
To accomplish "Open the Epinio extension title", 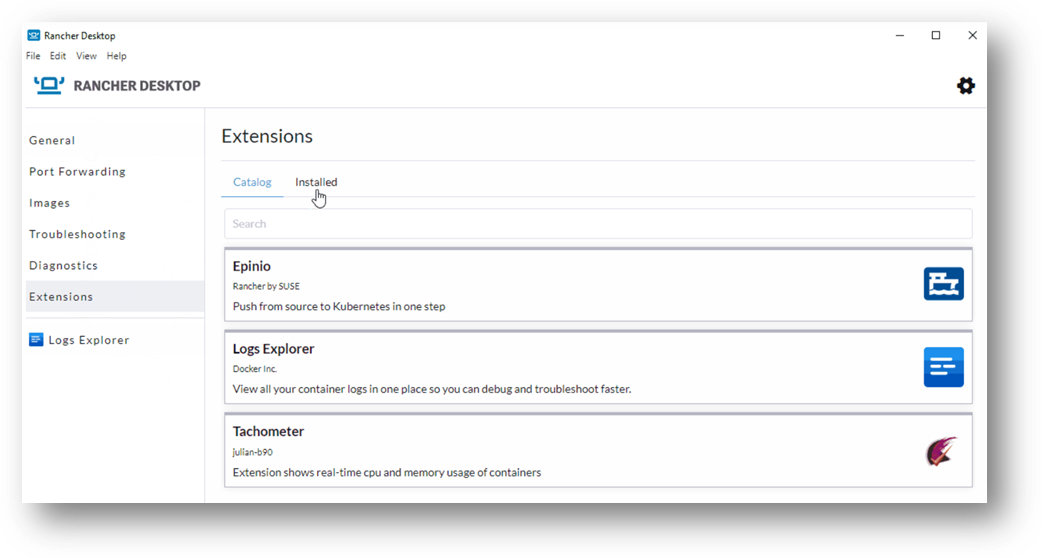I will [251, 266].
